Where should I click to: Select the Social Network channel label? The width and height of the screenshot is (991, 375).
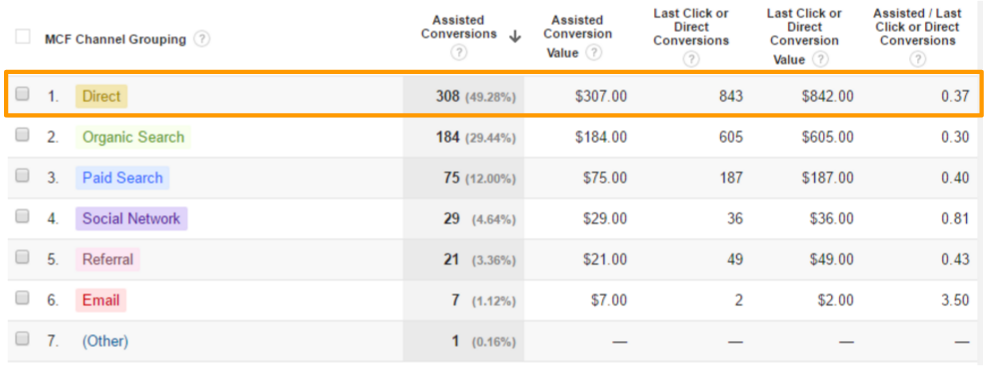pos(131,219)
